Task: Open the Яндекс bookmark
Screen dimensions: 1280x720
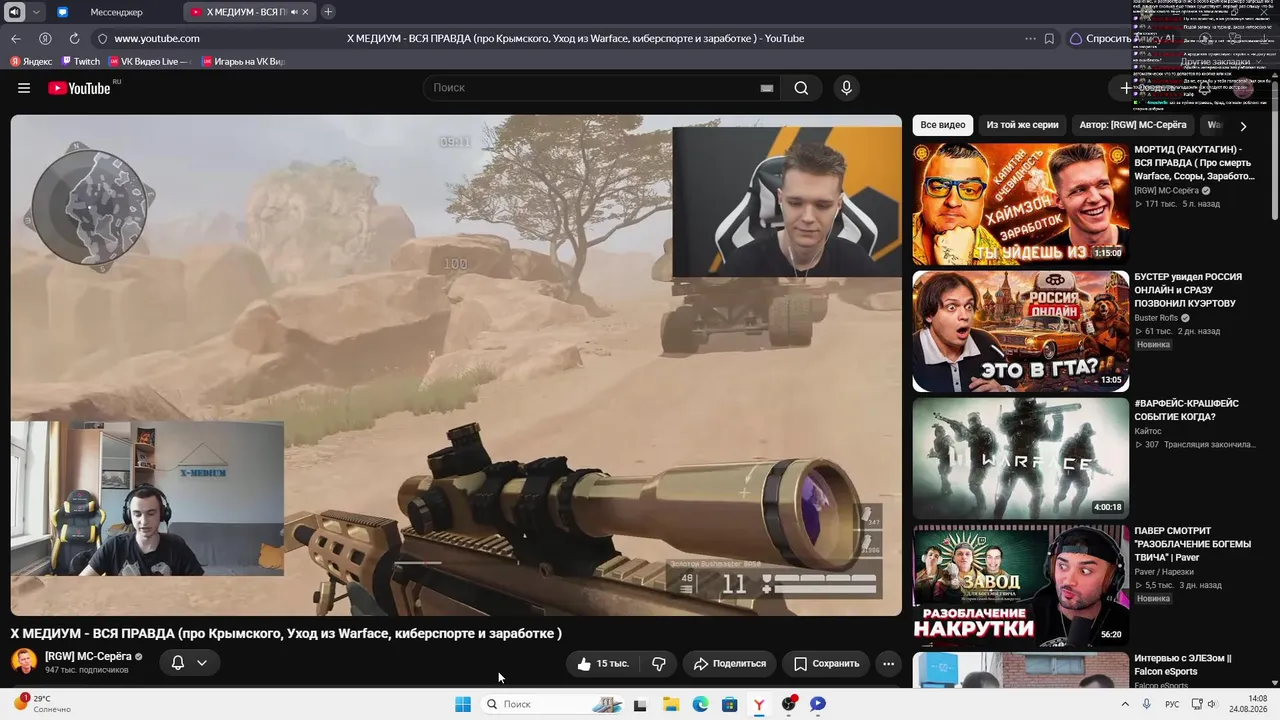Action: [x=31, y=62]
